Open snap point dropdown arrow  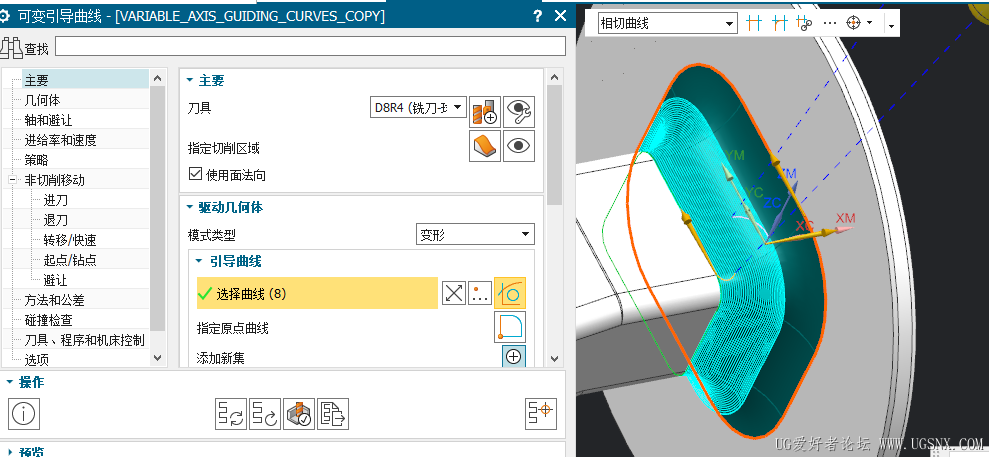coord(869,23)
